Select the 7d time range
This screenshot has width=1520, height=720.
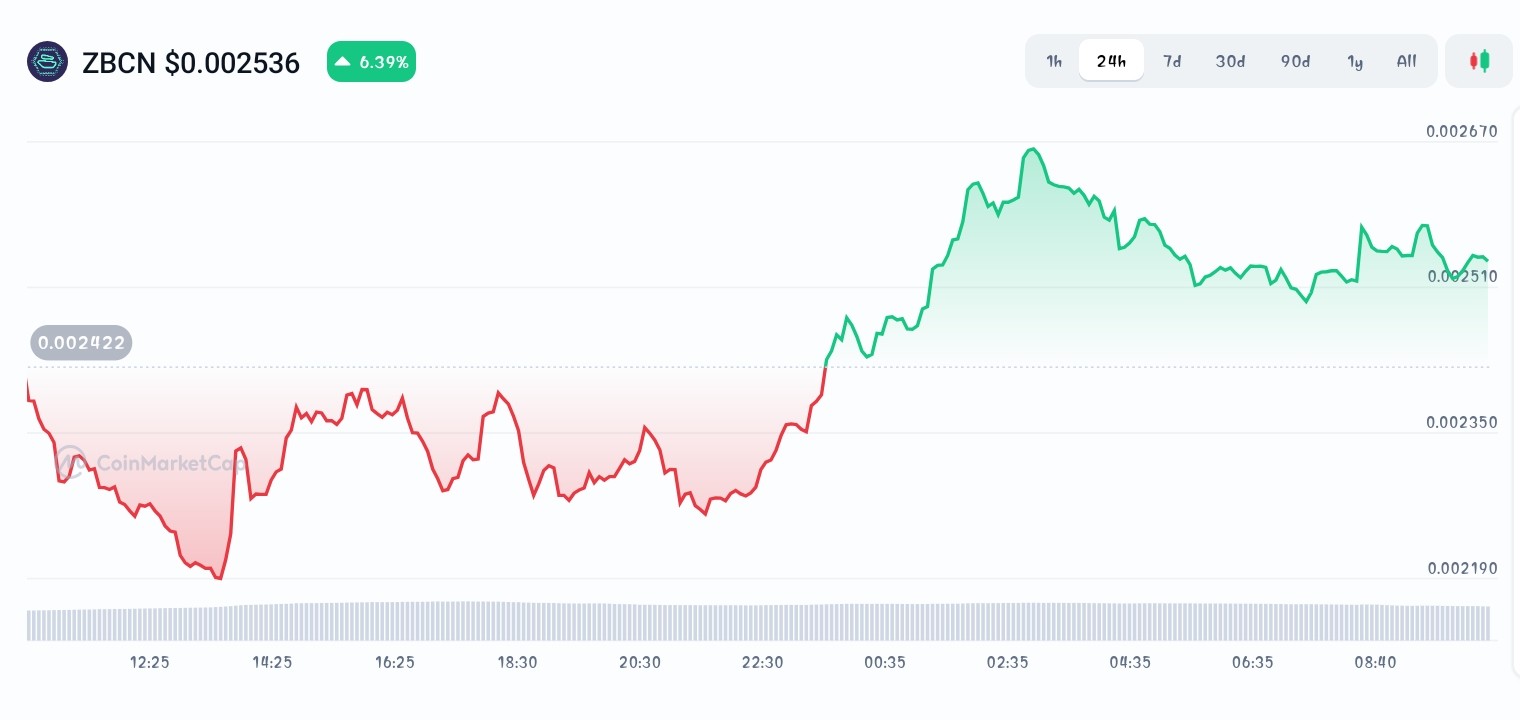pyautogui.click(x=1172, y=61)
